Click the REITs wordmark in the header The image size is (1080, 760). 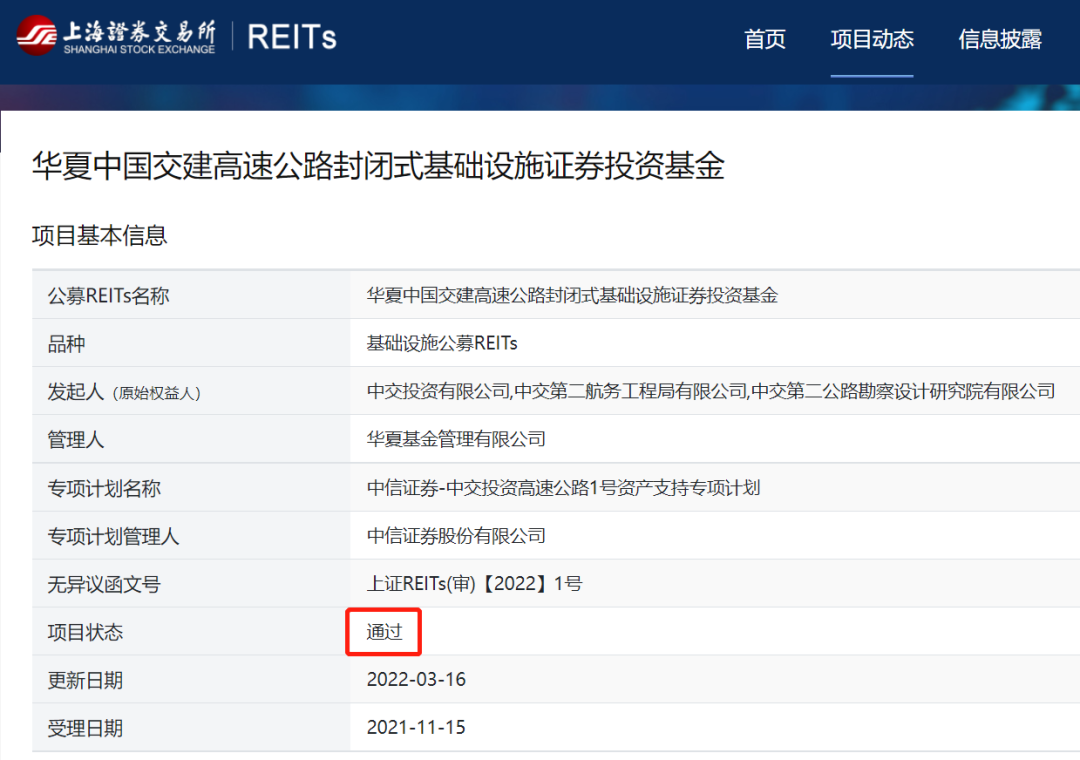pyautogui.click(x=291, y=37)
